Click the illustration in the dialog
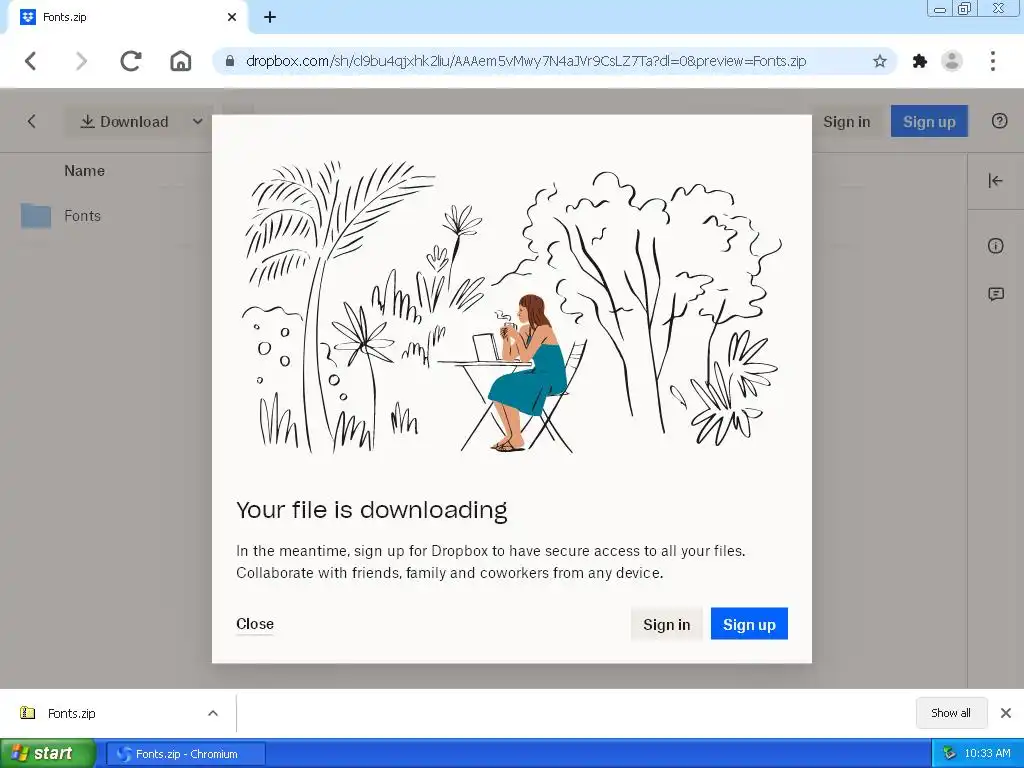1024x768 pixels. coord(511,306)
